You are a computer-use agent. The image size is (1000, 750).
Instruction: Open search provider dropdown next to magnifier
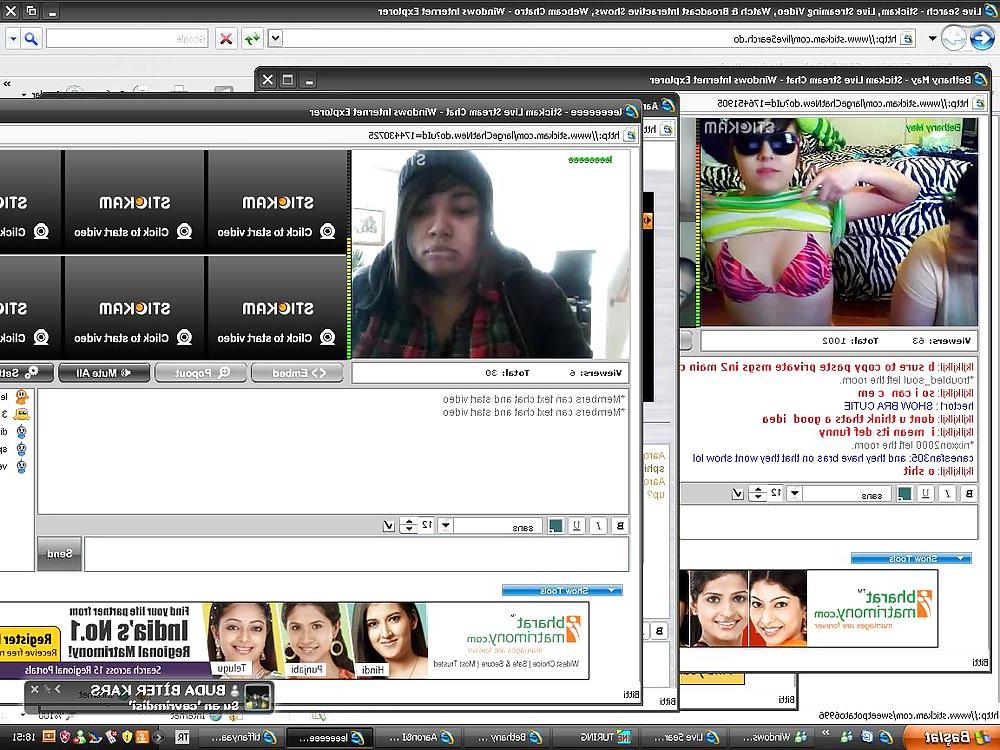pyautogui.click(x=13, y=39)
